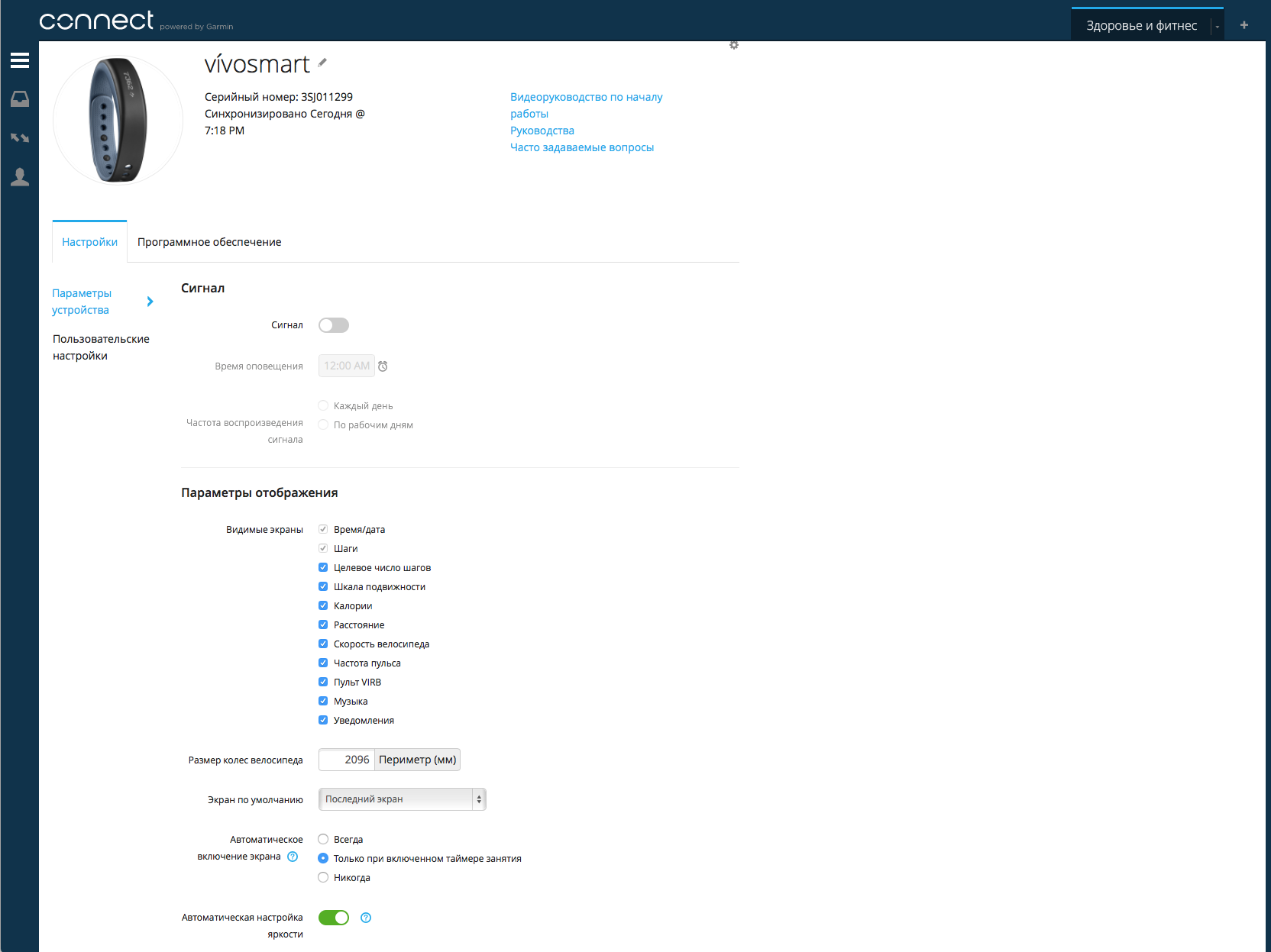Uncheck the Пульт VIRB checkbox

pos(323,682)
